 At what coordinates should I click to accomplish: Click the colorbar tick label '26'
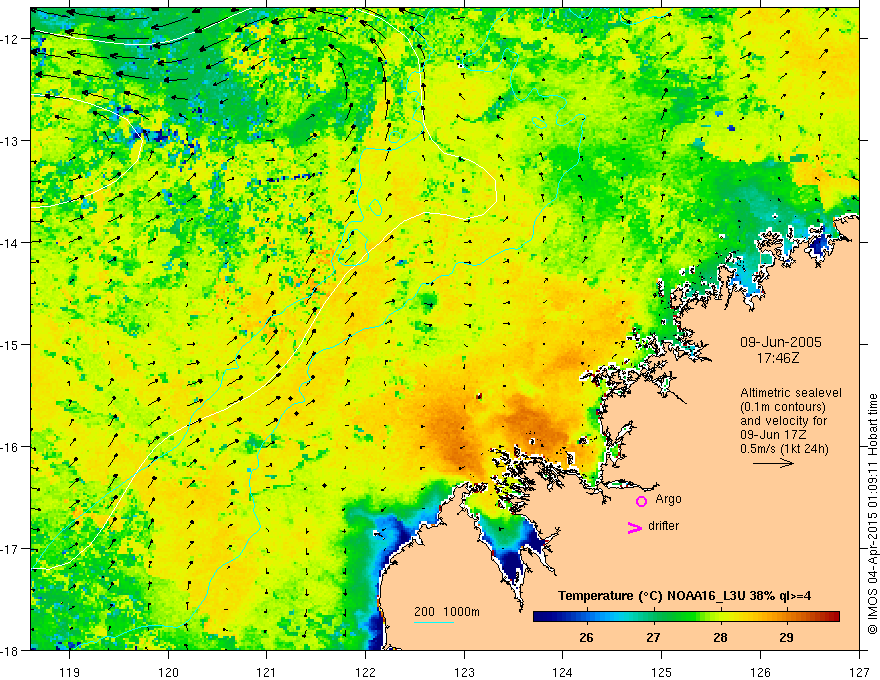coord(586,637)
